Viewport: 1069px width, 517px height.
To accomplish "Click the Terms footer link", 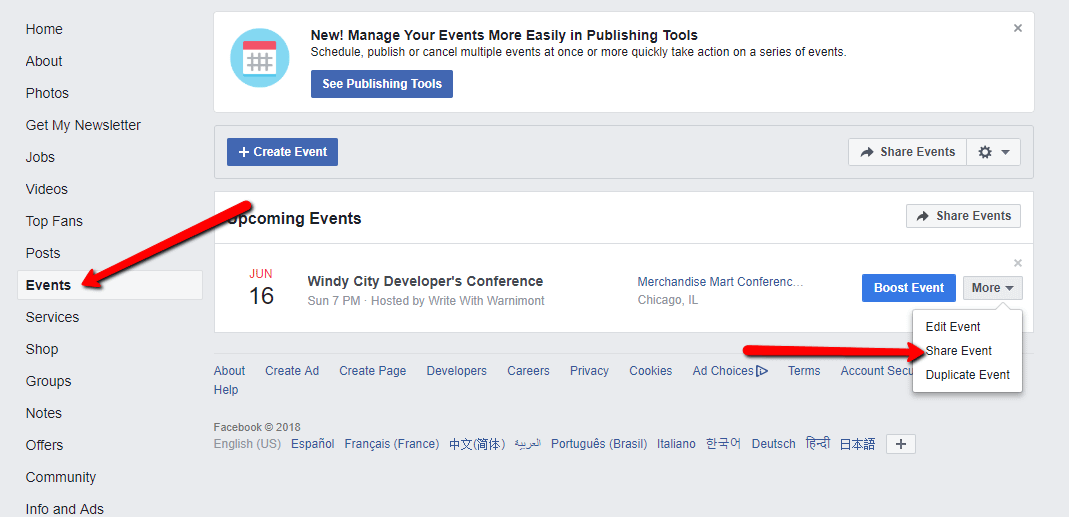I will coord(804,371).
